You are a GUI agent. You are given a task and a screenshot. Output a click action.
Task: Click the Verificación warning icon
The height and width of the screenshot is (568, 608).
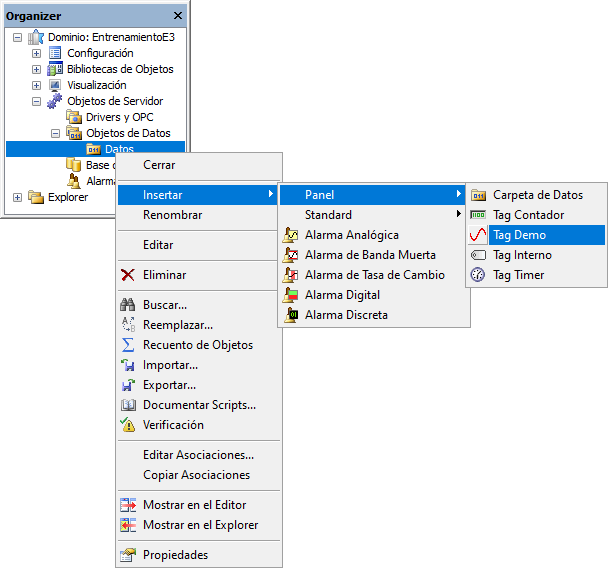click(x=128, y=425)
